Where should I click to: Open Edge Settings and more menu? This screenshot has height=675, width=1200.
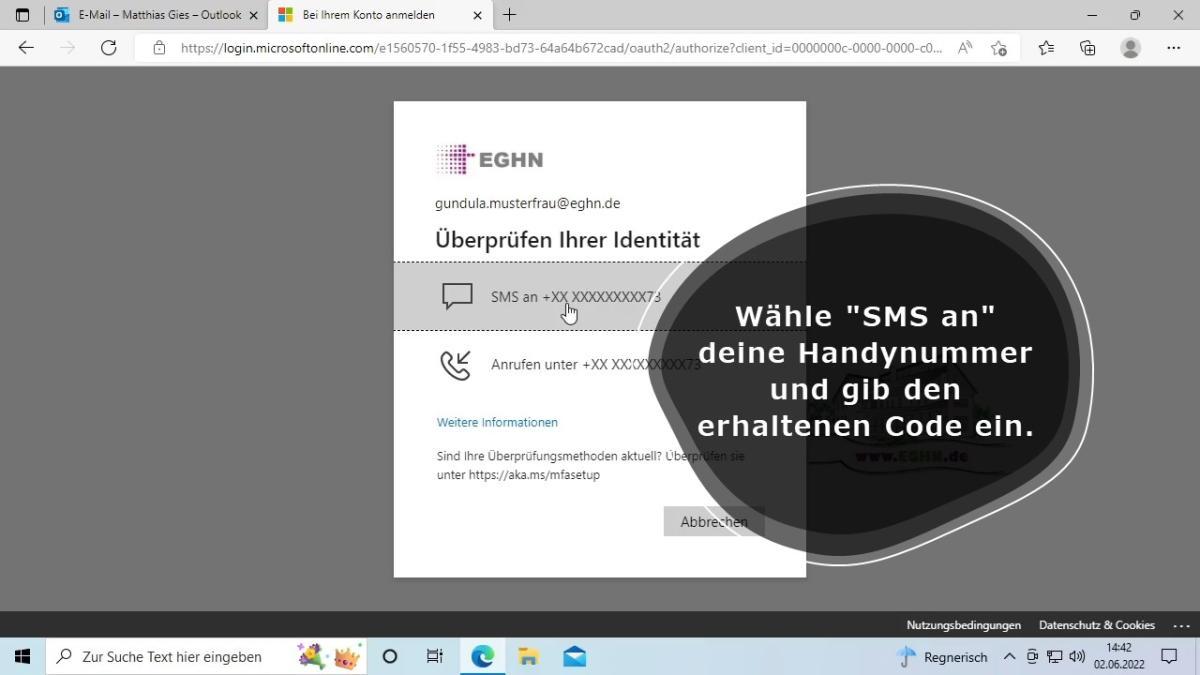click(x=1174, y=48)
